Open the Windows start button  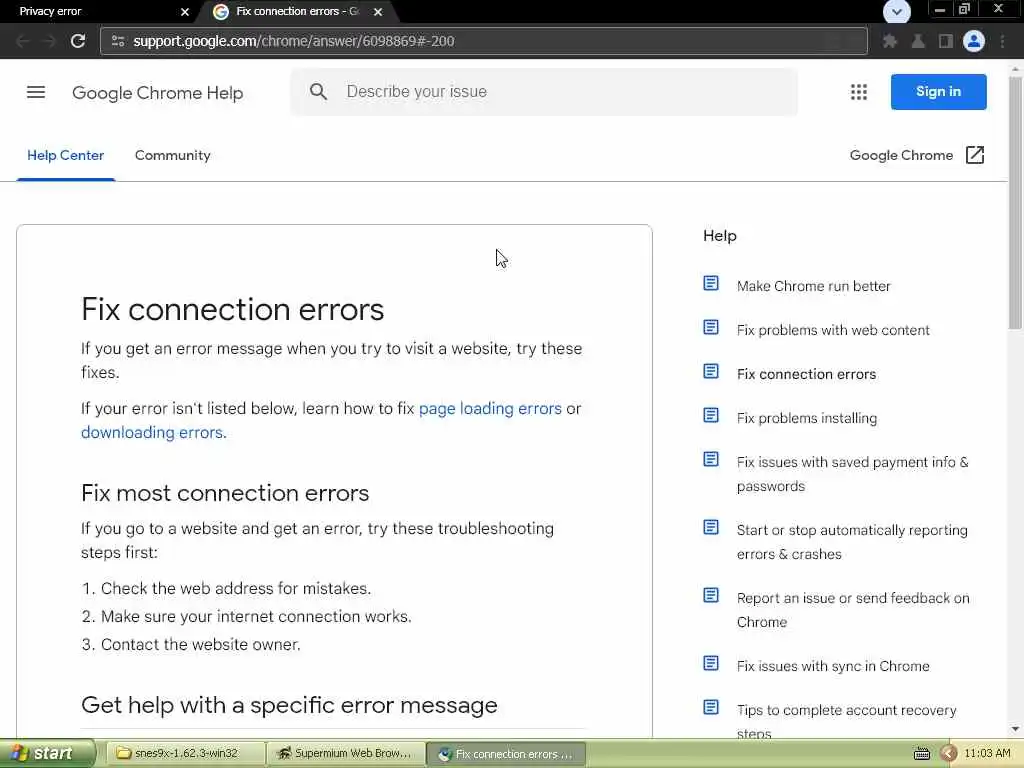pyautogui.click(x=48, y=754)
